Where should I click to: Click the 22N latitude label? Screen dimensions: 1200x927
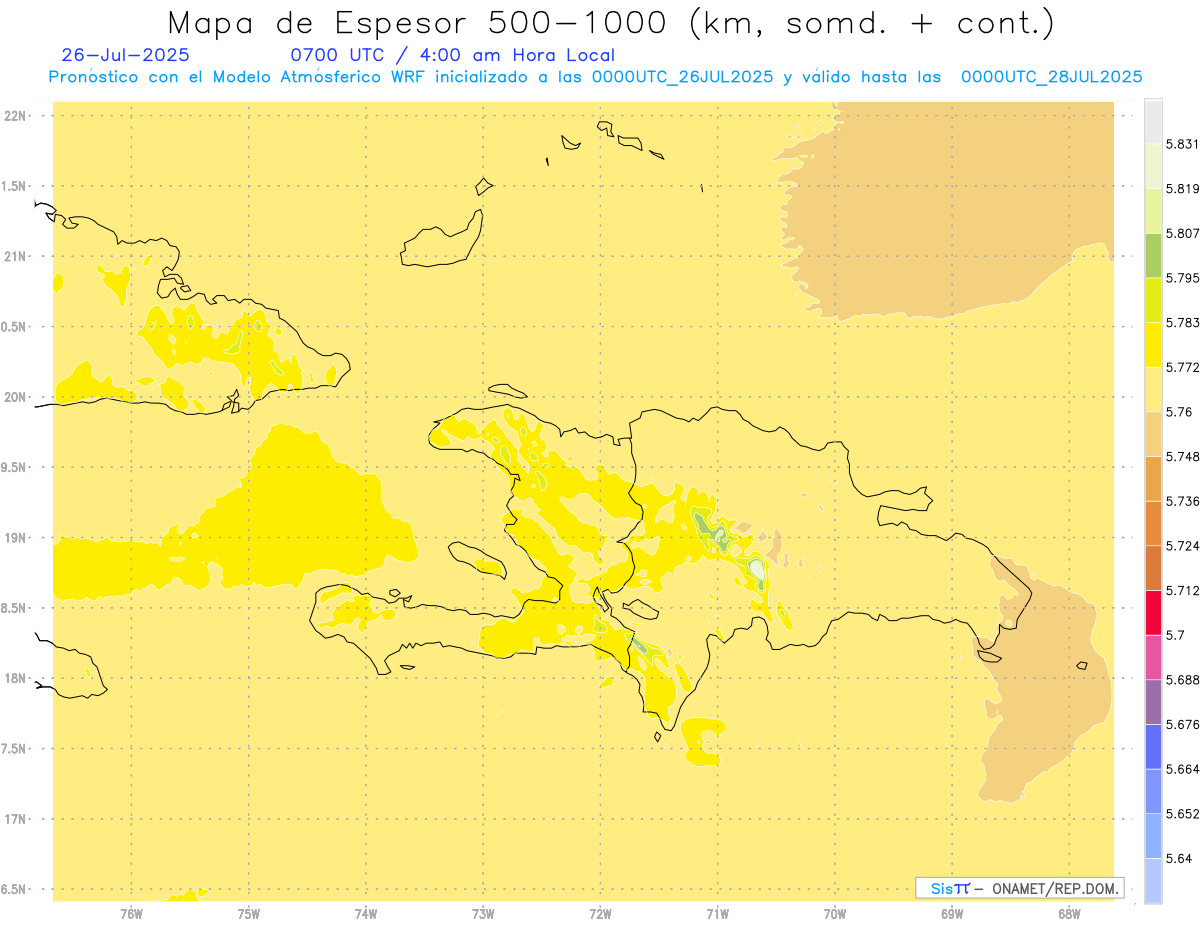(x=16, y=116)
